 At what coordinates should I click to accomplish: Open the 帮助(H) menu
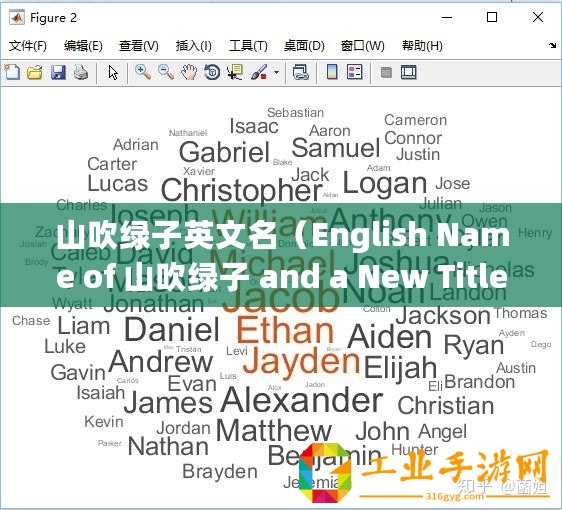click(422, 46)
